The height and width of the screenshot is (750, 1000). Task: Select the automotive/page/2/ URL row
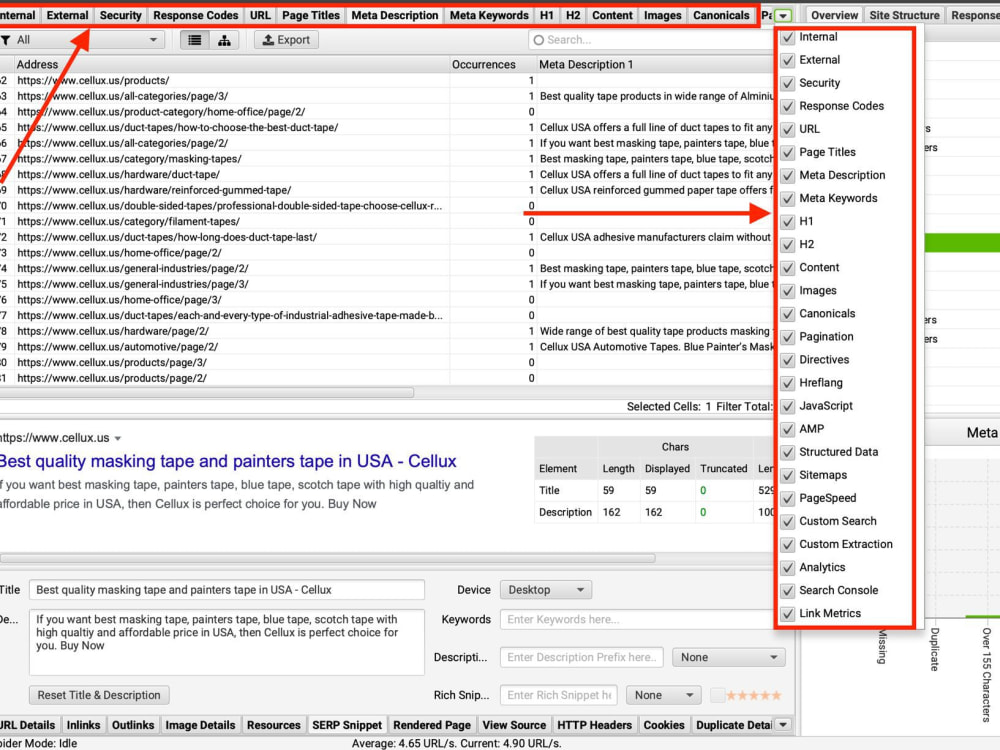tap(386, 347)
